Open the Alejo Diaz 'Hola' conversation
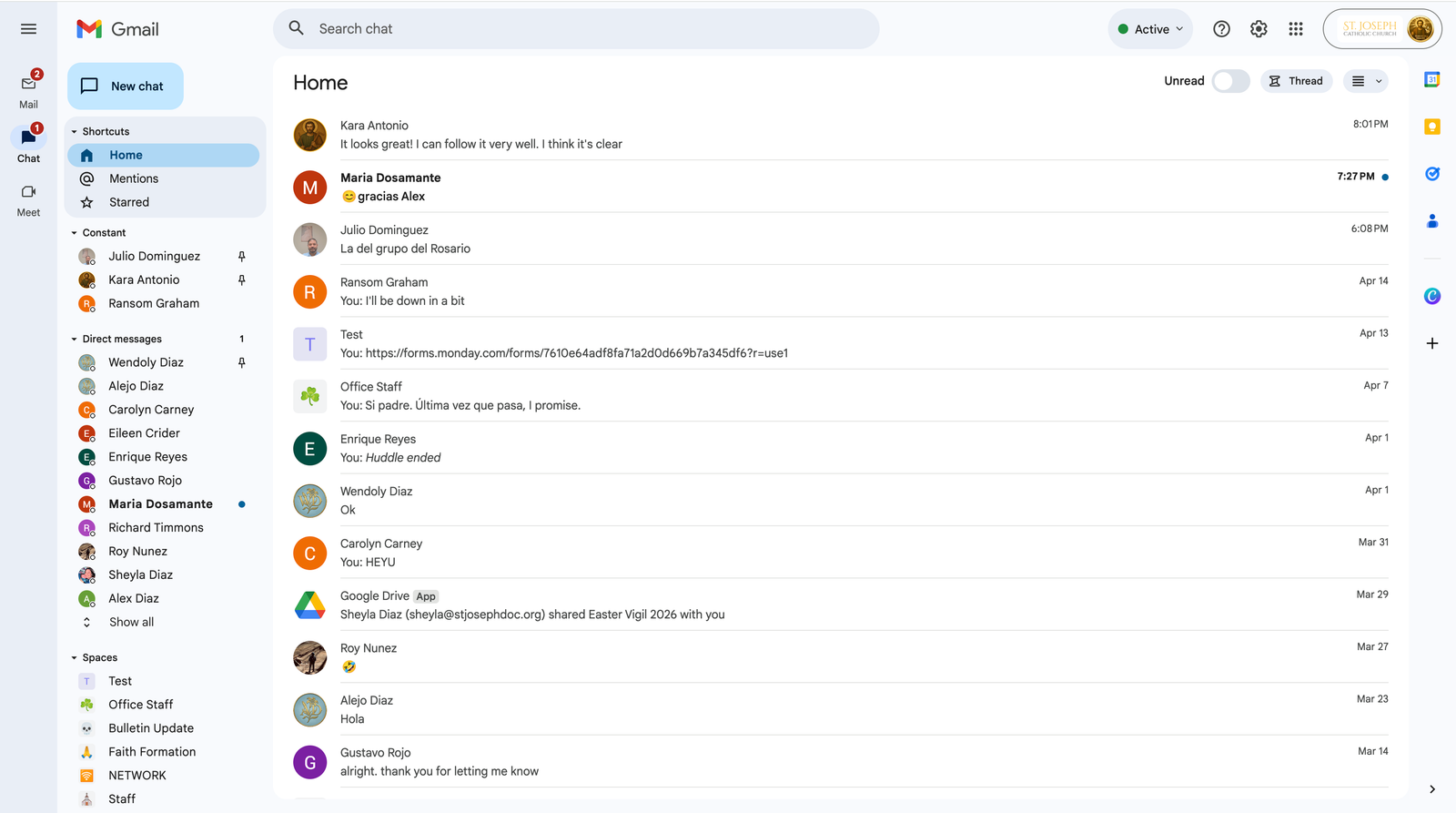1456x813 pixels. pyautogui.click(x=841, y=710)
